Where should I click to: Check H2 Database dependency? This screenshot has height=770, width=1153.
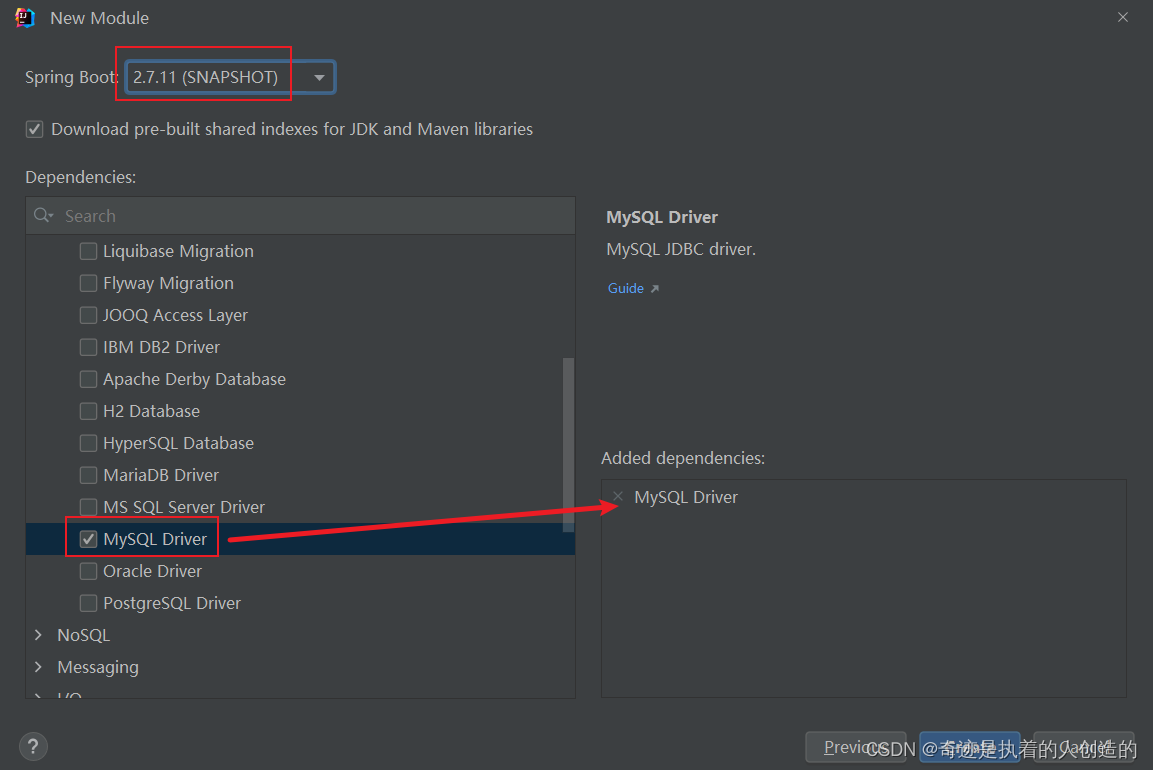[88, 411]
